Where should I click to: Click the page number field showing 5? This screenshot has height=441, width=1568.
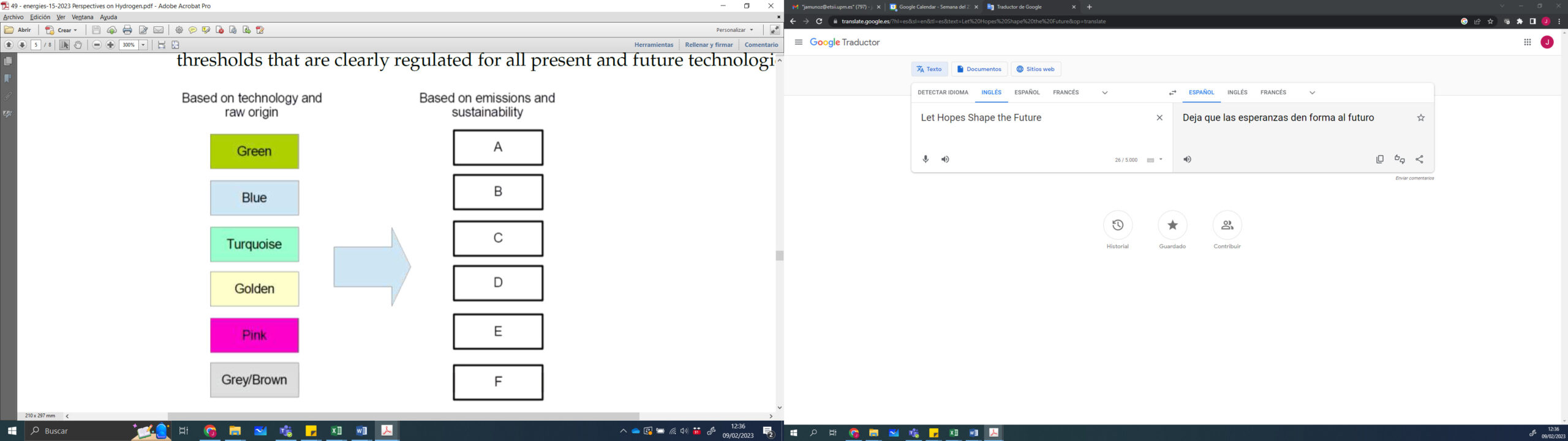(36, 45)
